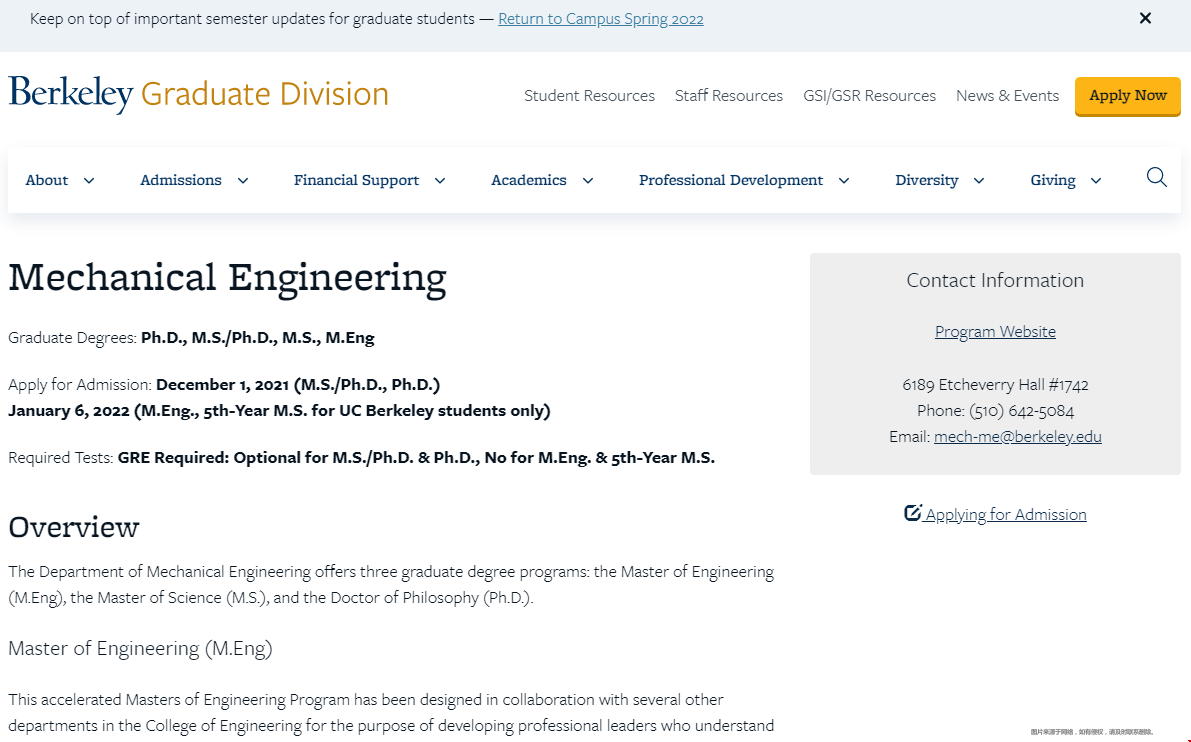Click the December 1, 2021 deadline text
Image resolution: width=1191 pixels, height=742 pixels.
pyautogui.click(x=298, y=384)
